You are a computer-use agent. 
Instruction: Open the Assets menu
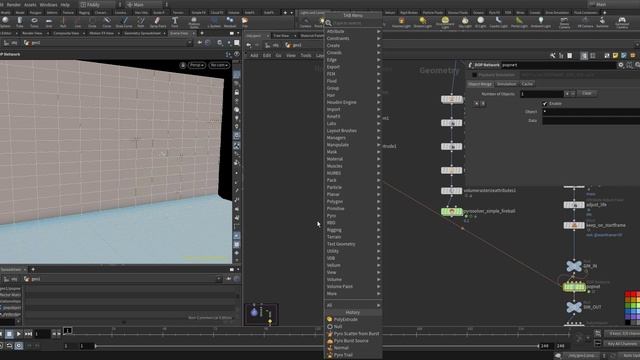click(30, 4)
